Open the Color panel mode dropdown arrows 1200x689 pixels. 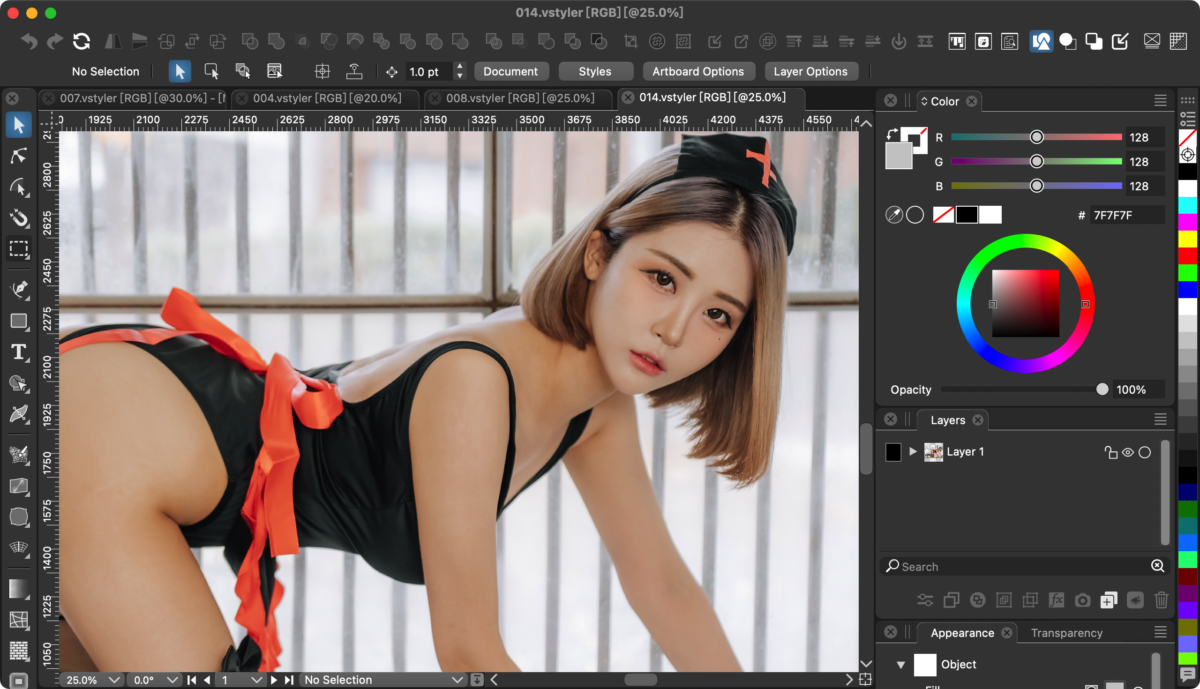click(x=923, y=101)
